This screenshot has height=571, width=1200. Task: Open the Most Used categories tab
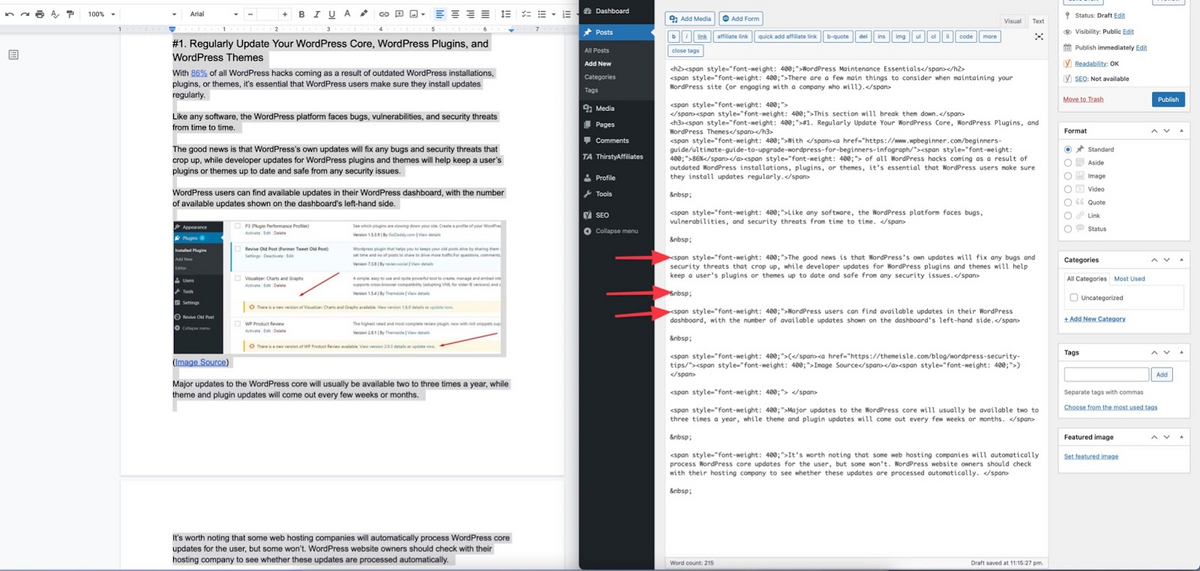click(1129, 278)
